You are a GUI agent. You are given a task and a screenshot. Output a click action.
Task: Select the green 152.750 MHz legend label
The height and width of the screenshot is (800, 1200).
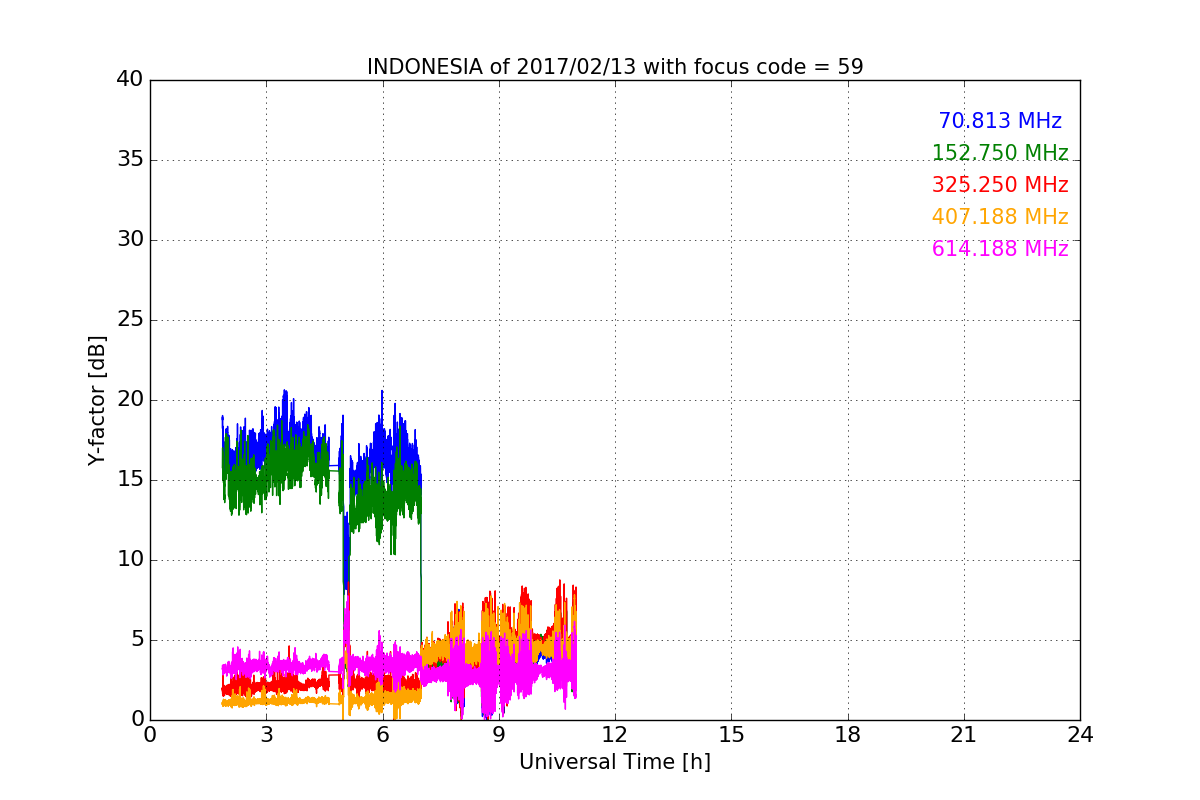[1000, 153]
